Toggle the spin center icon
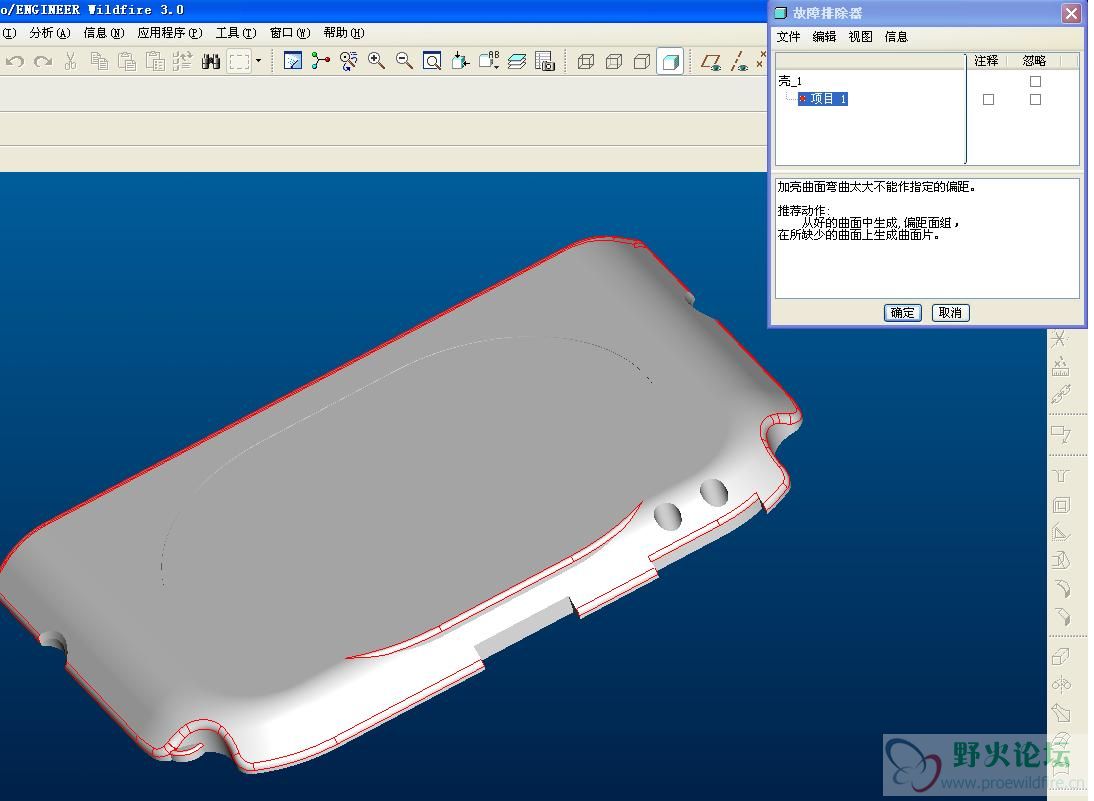Screen dimensions: 1094x801 [x=320, y=61]
